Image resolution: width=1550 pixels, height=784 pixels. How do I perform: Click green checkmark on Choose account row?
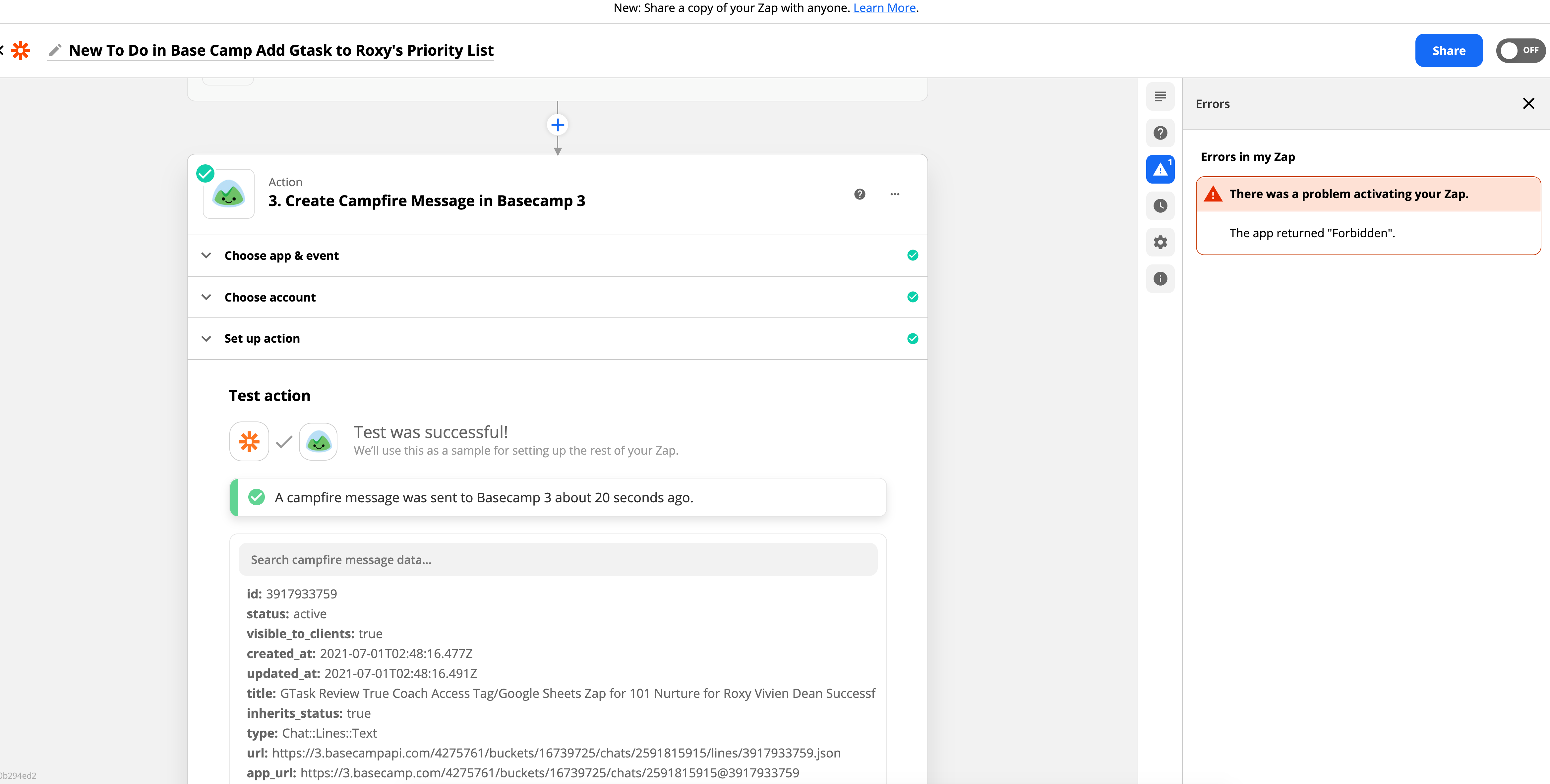pos(912,297)
